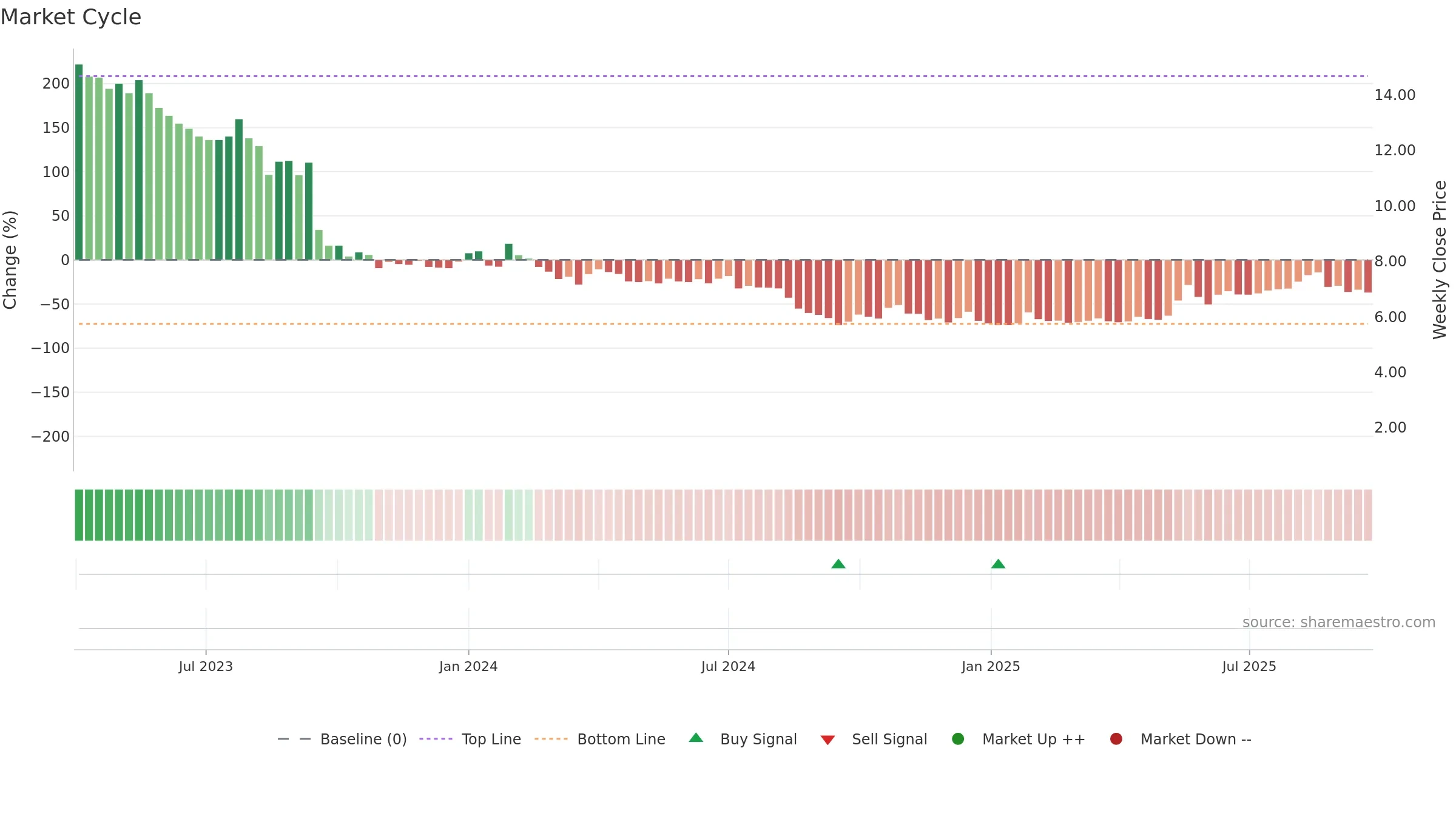Click the dark red Market Down circle icon
1456x819 pixels.
tap(1116, 739)
